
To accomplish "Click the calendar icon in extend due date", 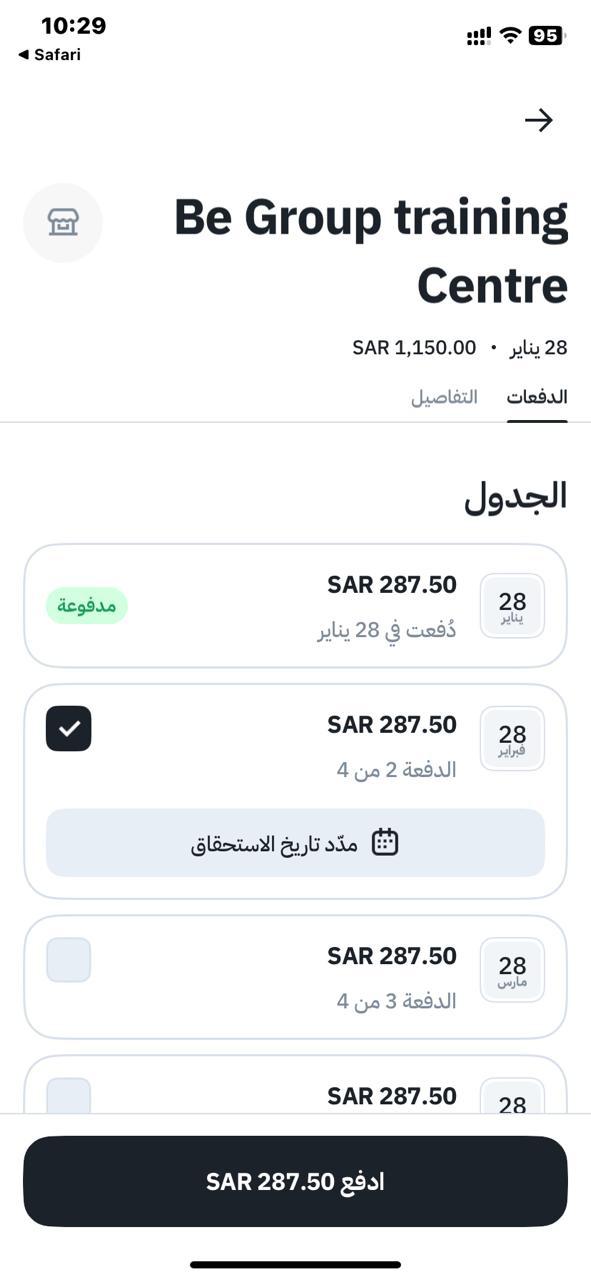I will click(385, 842).
